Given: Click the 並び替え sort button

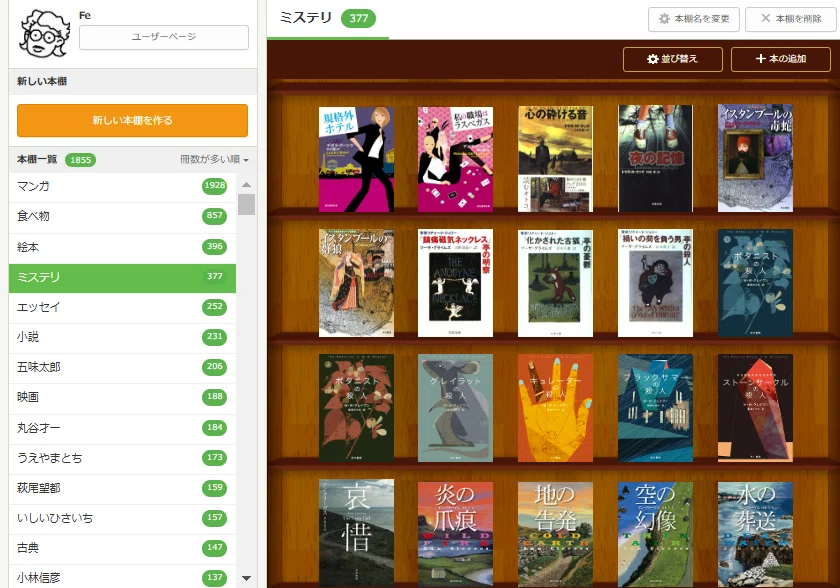Looking at the screenshot, I should pyautogui.click(x=672, y=59).
